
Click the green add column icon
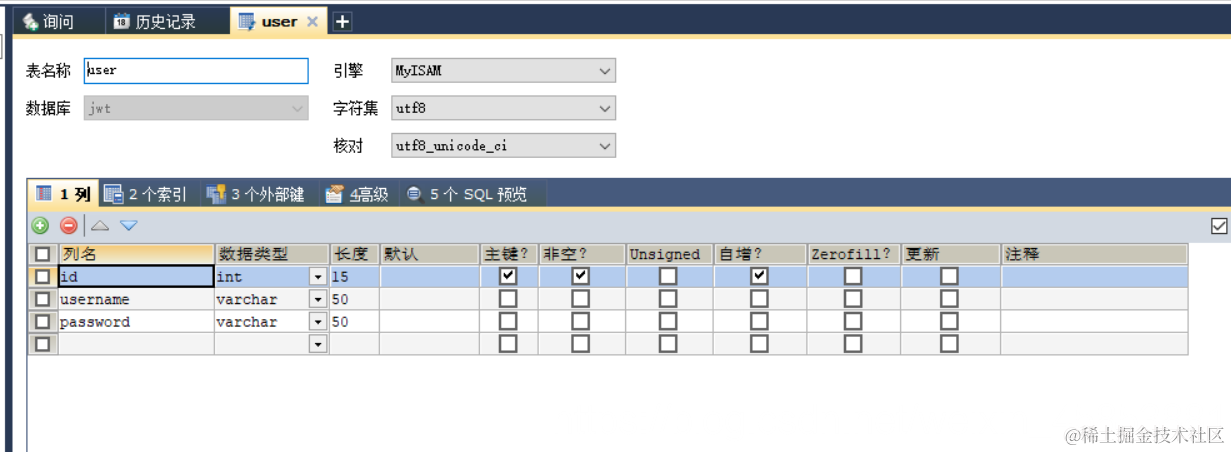point(41,226)
